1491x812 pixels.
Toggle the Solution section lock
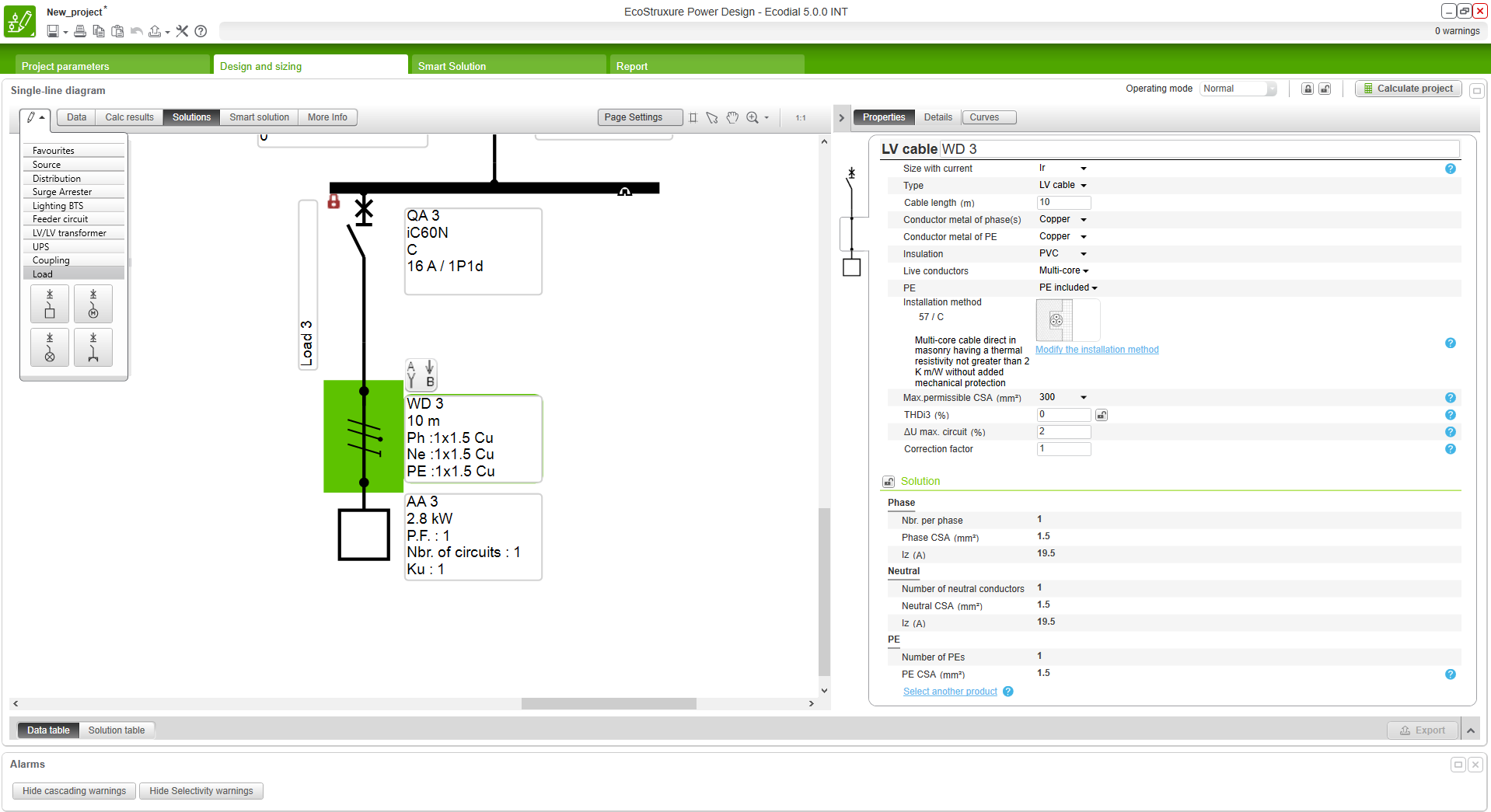click(x=889, y=482)
